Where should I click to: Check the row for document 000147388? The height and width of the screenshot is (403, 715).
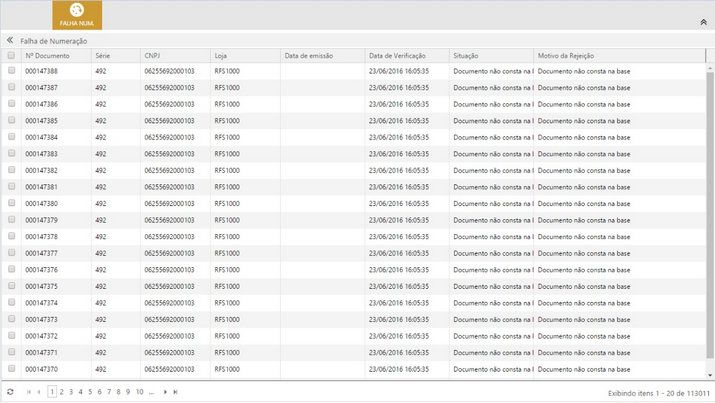tap(12, 71)
